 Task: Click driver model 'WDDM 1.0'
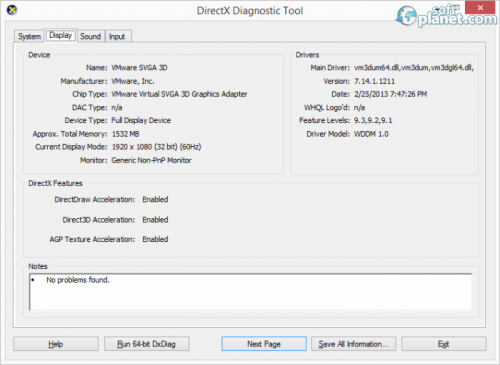tap(371, 134)
